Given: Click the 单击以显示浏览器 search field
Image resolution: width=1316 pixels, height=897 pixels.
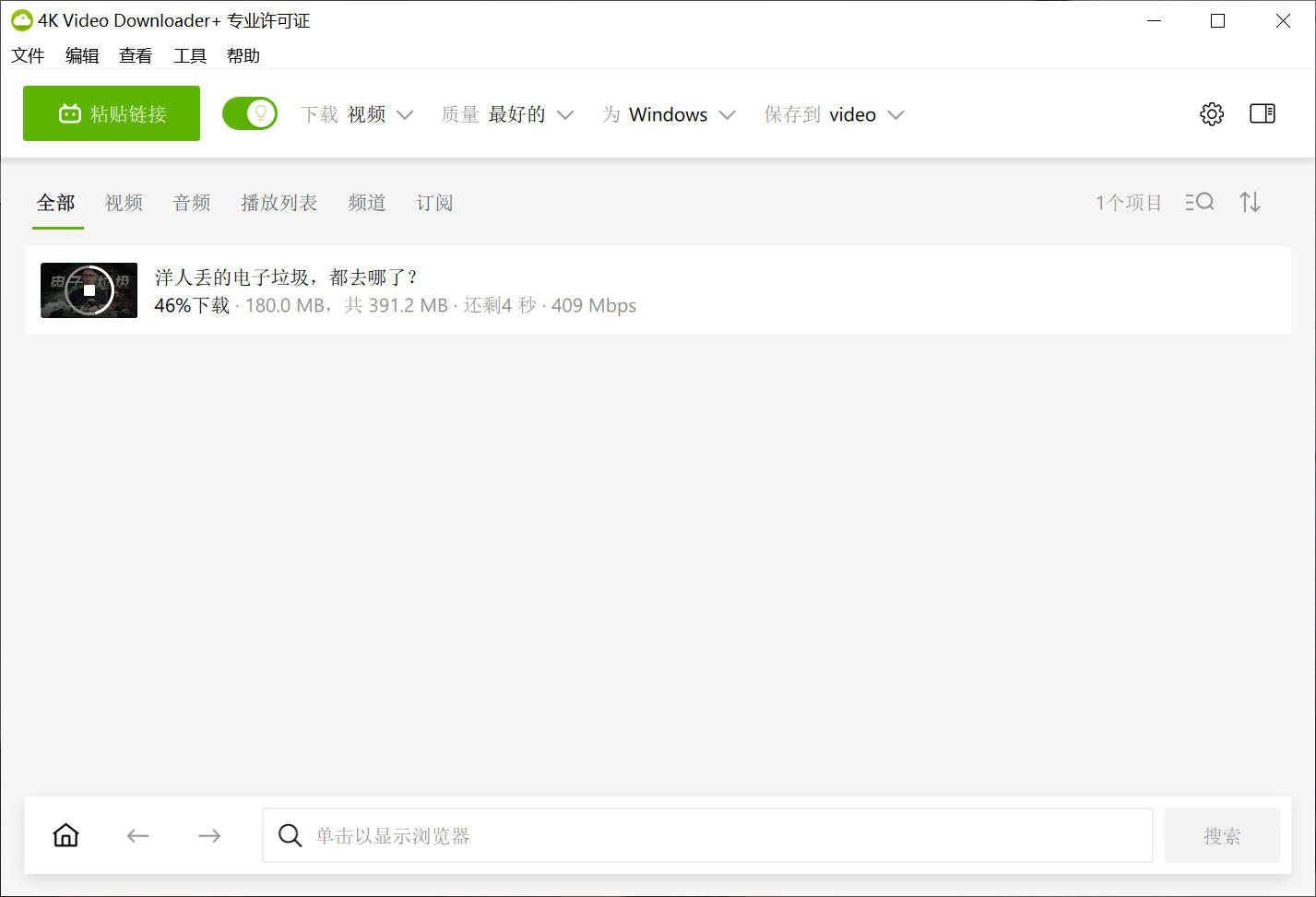Looking at the screenshot, I should pyautogui.click(x=707, y=835).
